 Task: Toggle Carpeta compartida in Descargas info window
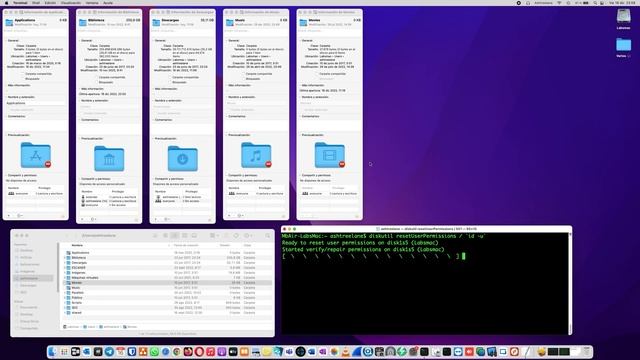170,77
